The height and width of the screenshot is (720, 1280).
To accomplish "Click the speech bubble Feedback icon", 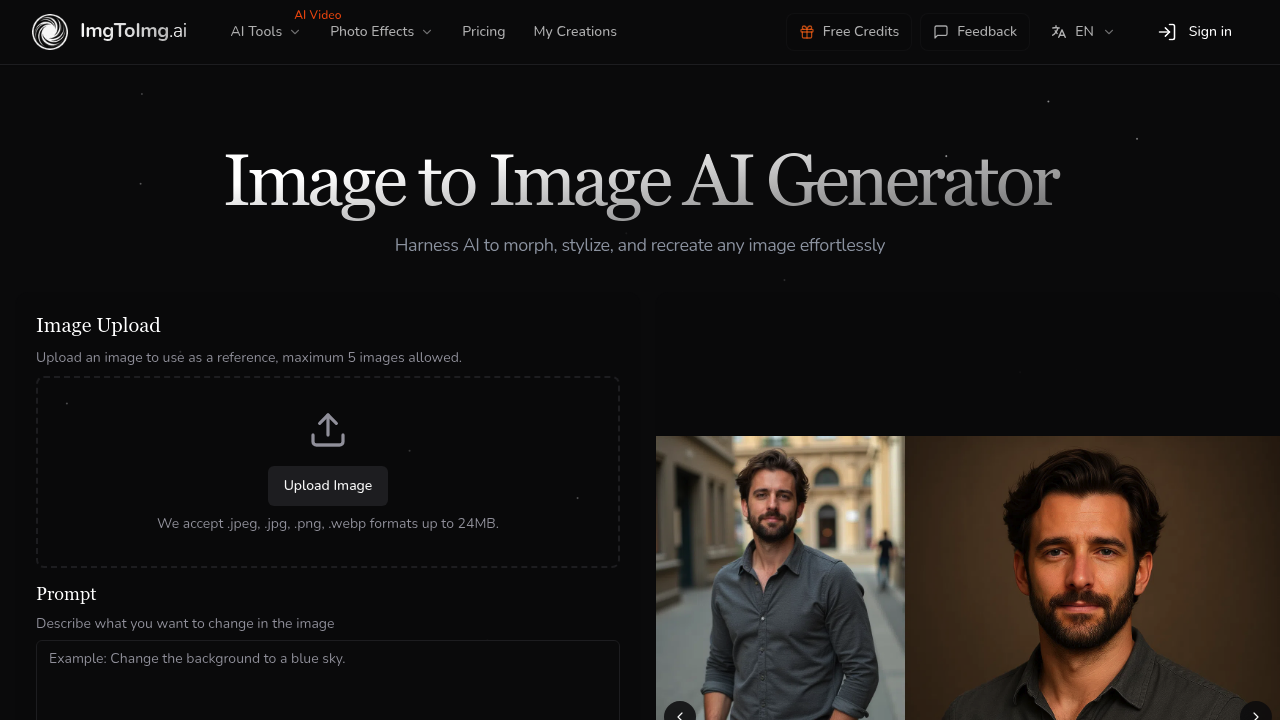I will pyautogui.click(x=941, y=31).
